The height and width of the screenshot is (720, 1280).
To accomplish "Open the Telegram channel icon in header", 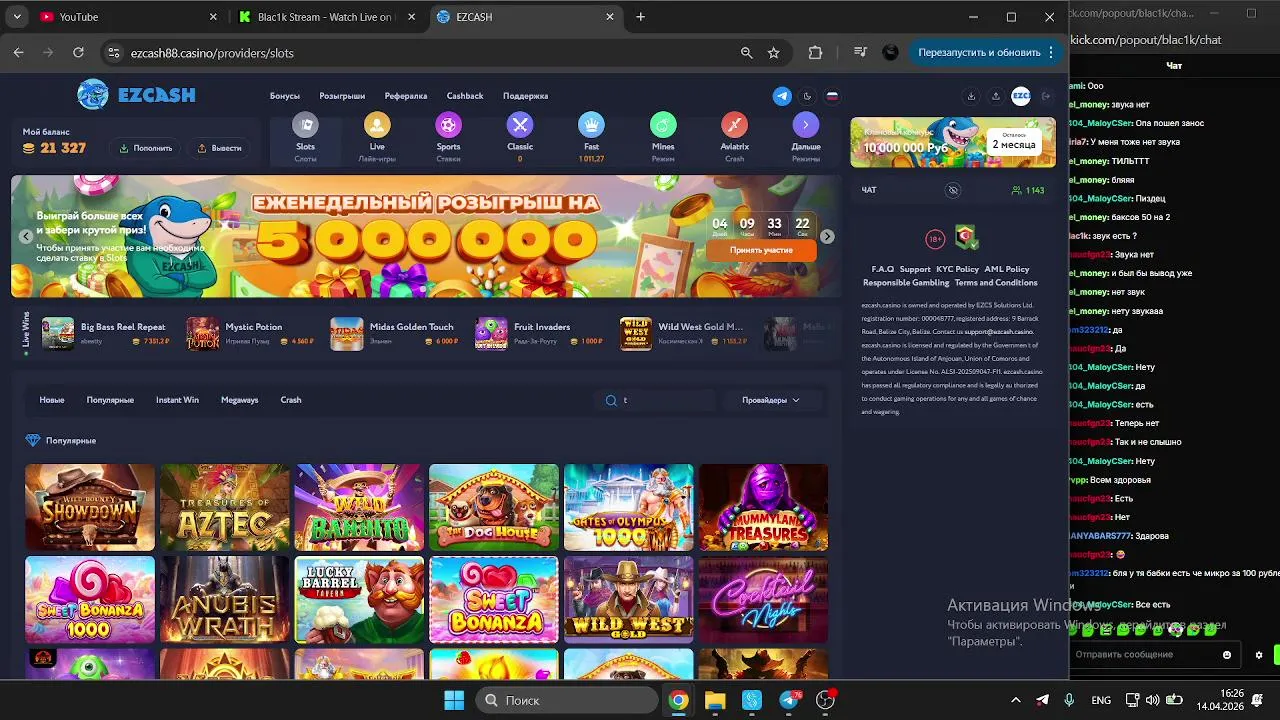I will (782, 96).
